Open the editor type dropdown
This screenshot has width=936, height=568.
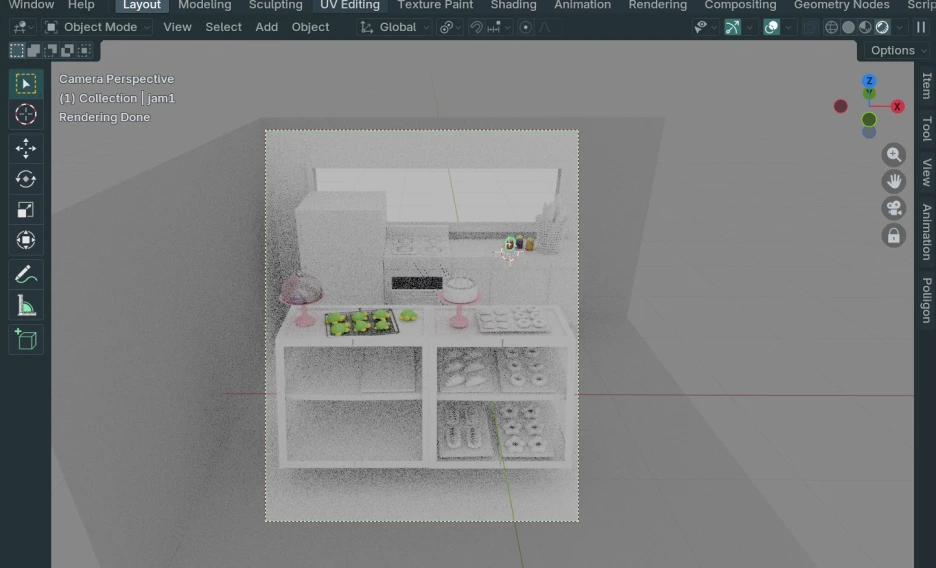pyautogui.click(x=23, y=27)
